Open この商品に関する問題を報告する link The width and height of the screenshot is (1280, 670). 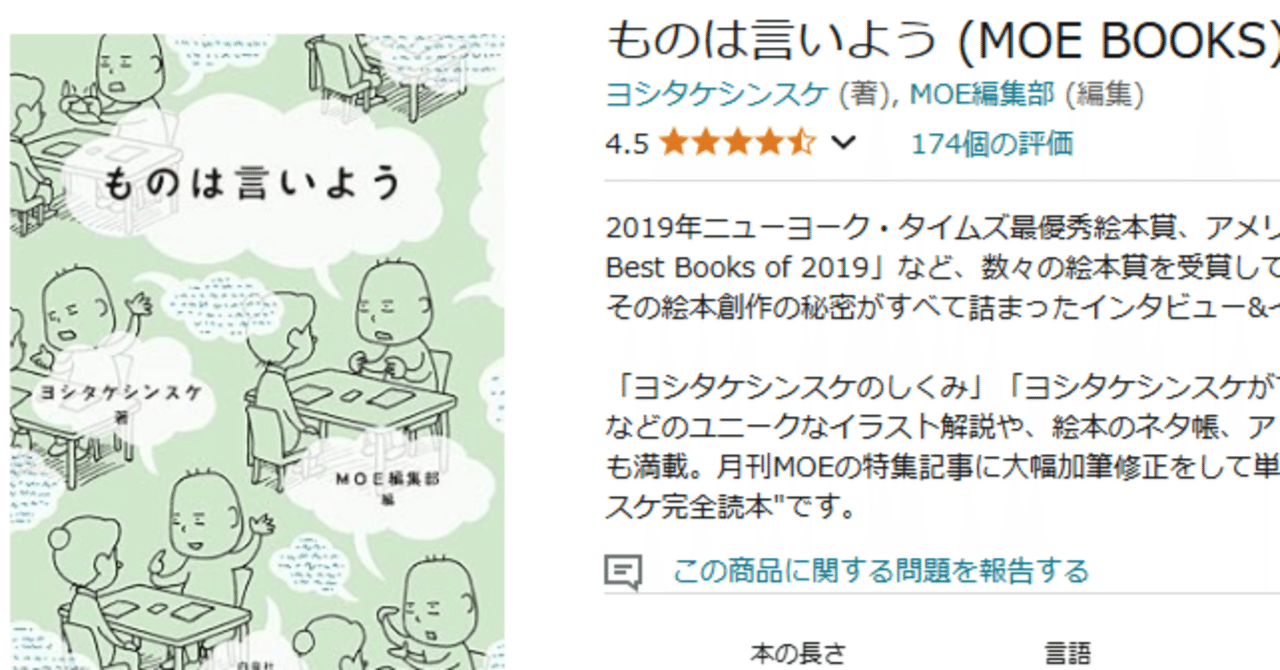coord(881,571)
